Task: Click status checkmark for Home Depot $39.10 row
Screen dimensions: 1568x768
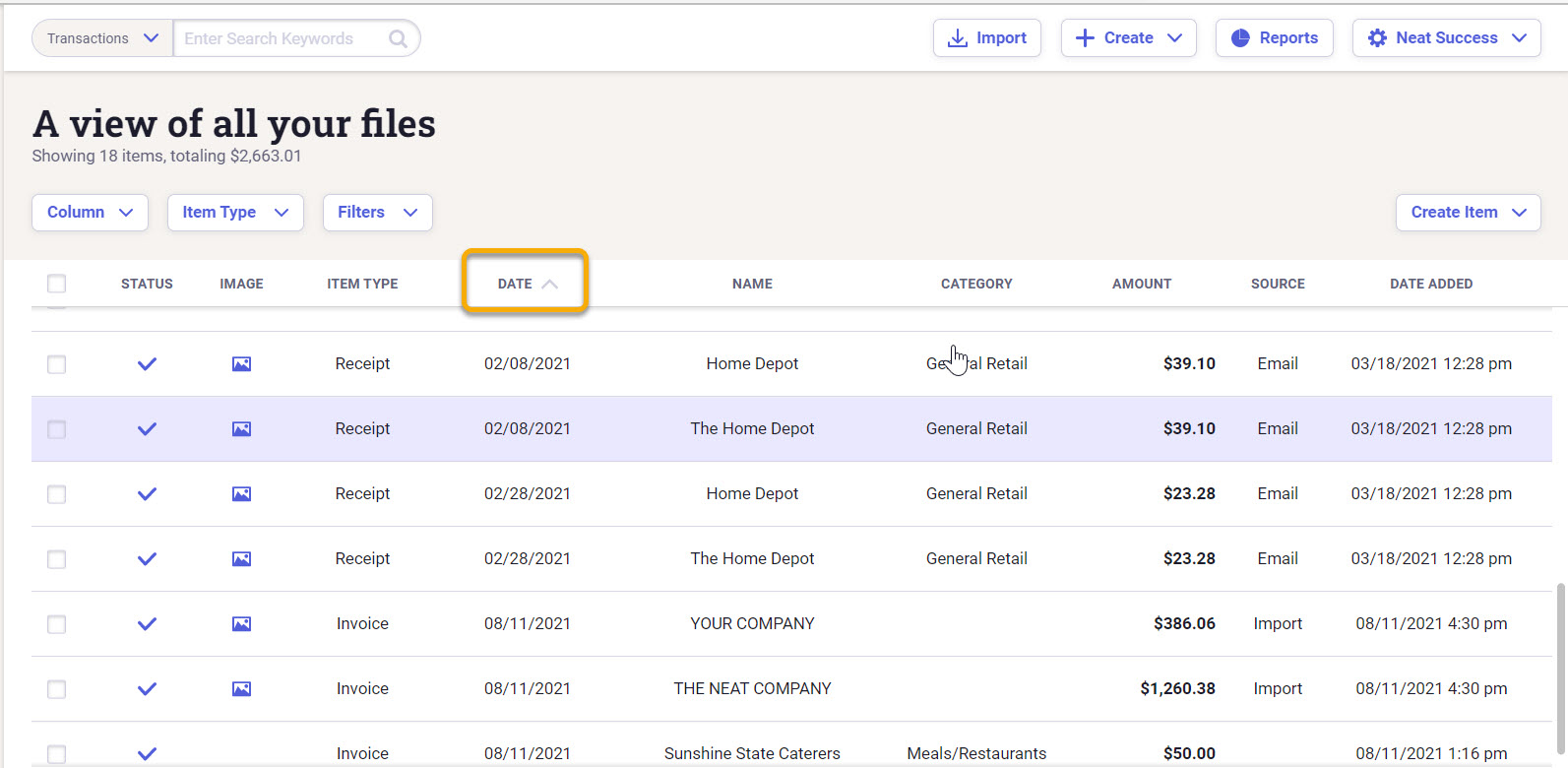Action: click(x=147, y=364)
